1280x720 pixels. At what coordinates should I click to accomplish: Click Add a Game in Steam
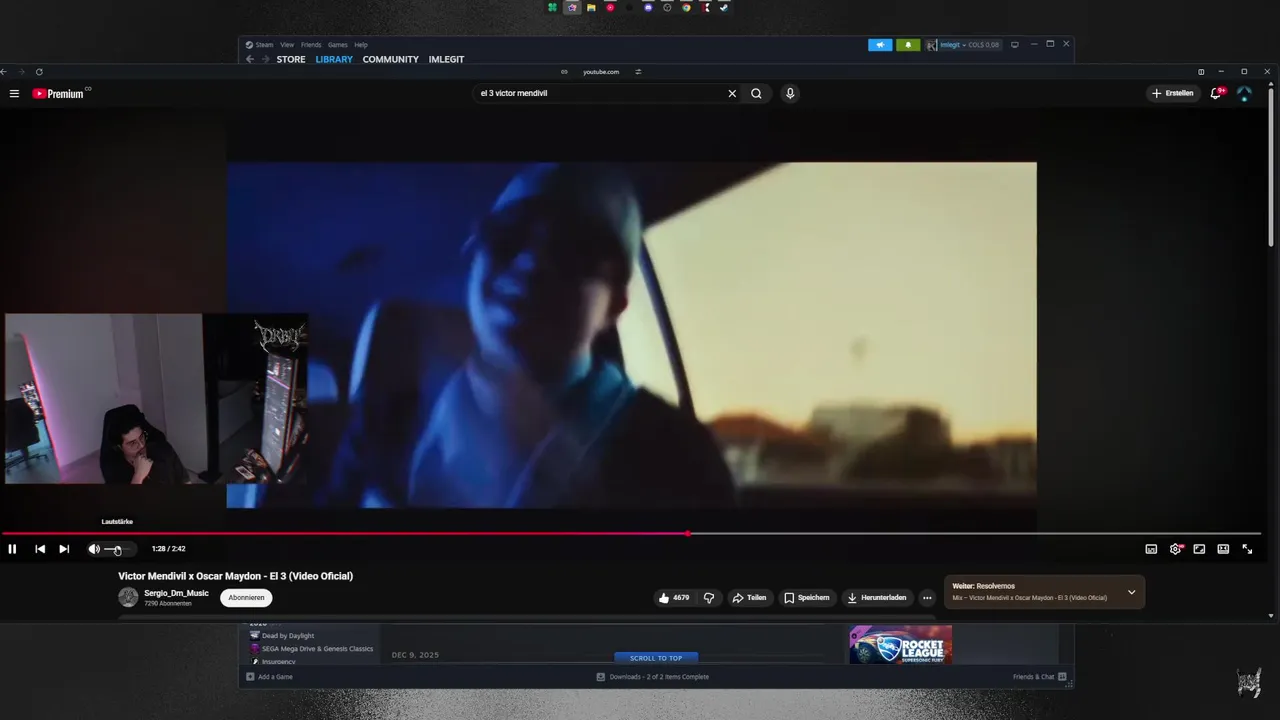coord(270,677)
